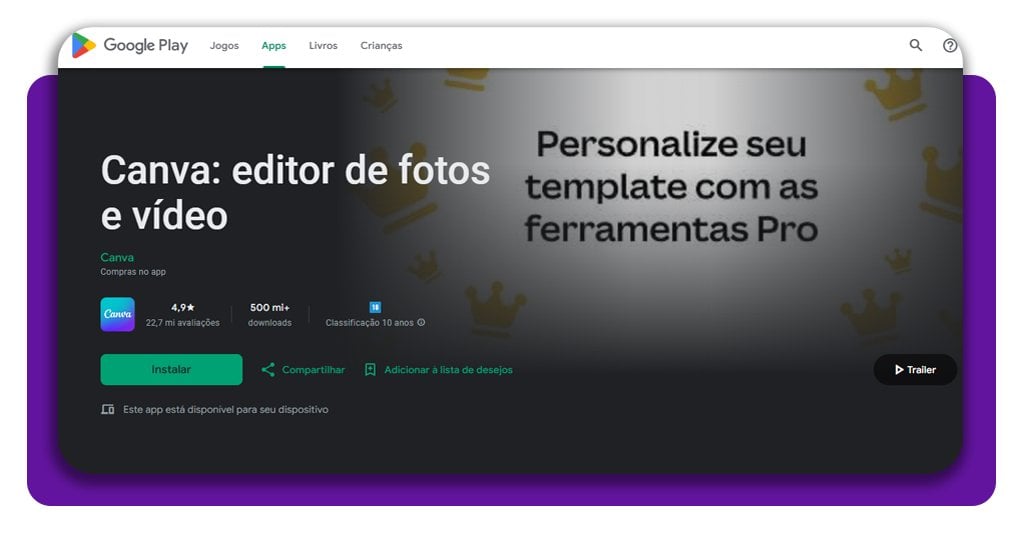Open the Canva developer link
1024x536 pixels.
pos(117,257)
